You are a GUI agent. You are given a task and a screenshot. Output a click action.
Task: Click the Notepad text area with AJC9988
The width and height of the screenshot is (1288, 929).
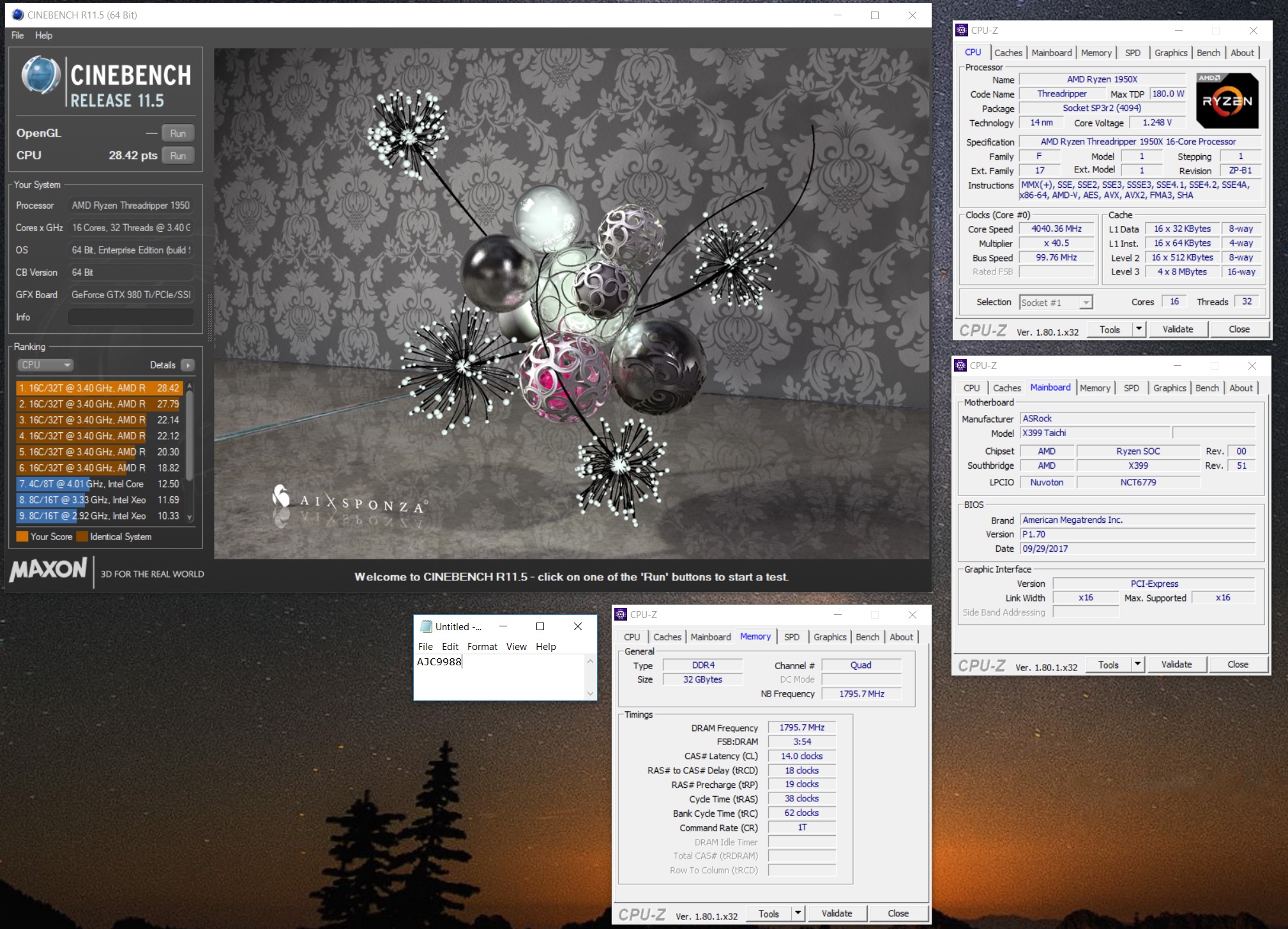coord(500,676)
